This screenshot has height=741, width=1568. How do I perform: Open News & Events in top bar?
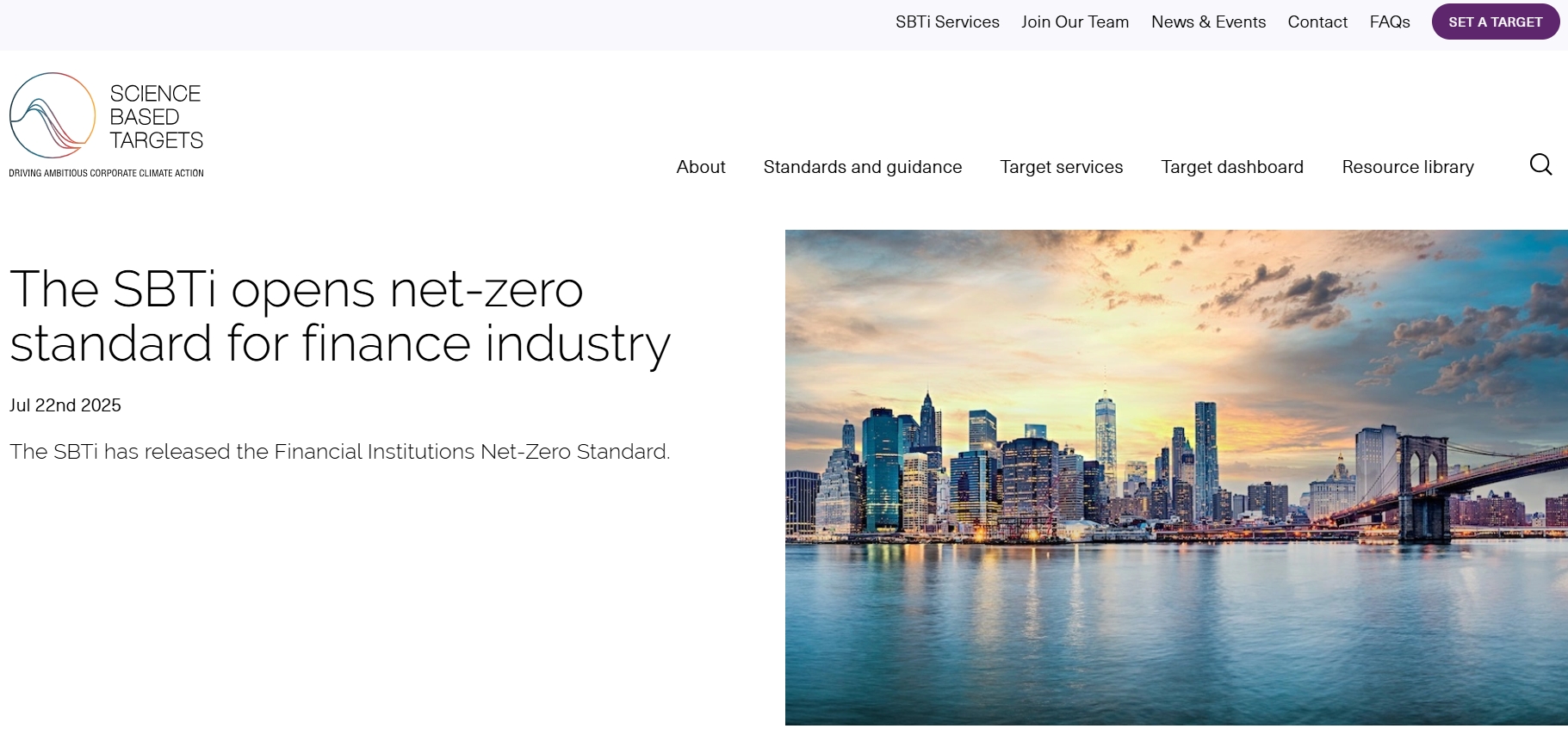(1208, 22)
